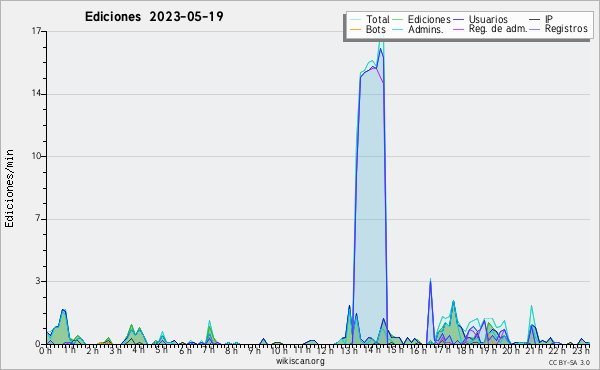Click the x-axis label '1 h'

(70, 350)
